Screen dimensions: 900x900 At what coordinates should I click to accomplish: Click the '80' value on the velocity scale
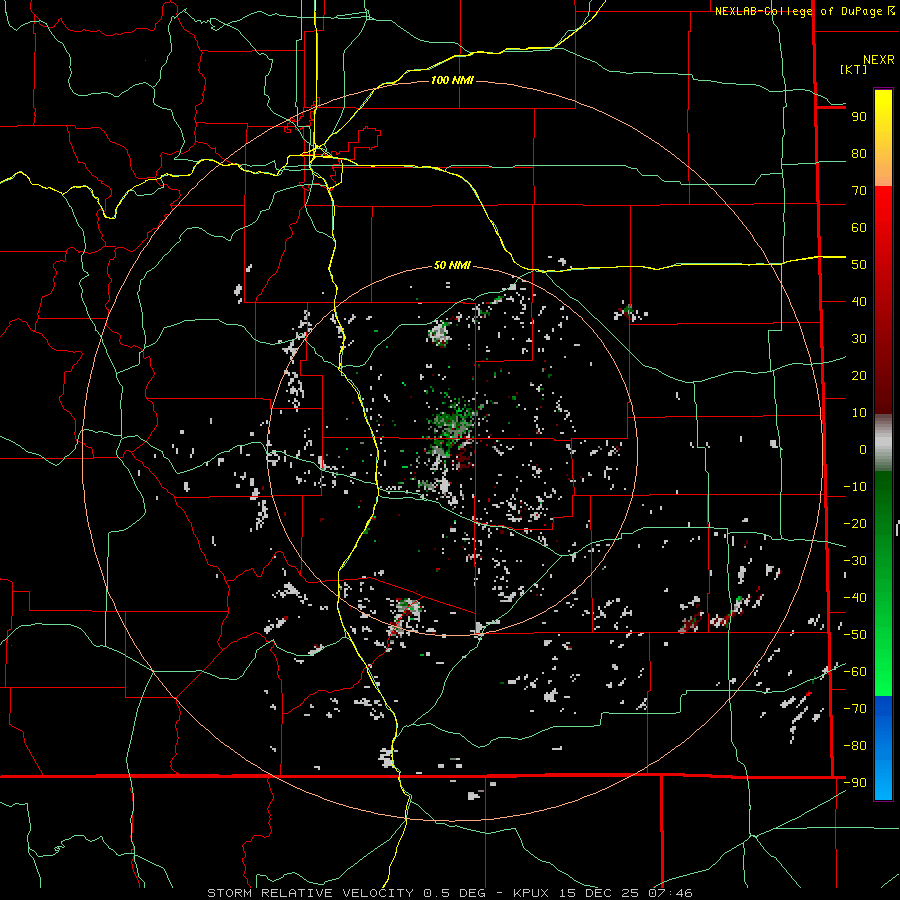859,154
